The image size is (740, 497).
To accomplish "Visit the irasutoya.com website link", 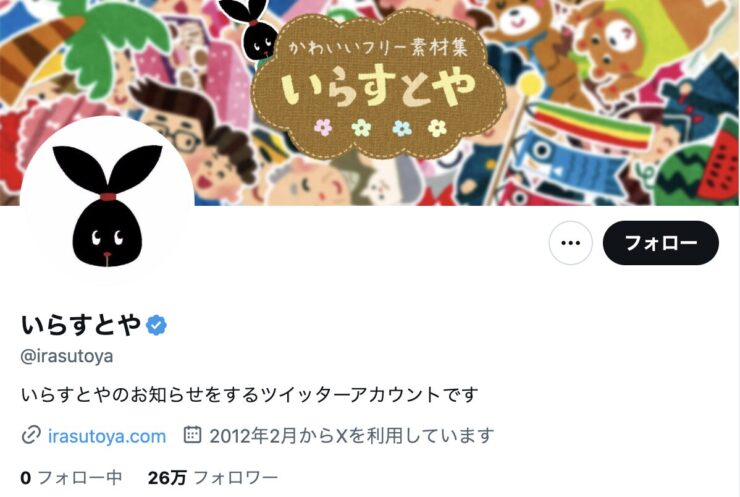I will [107, 436].
